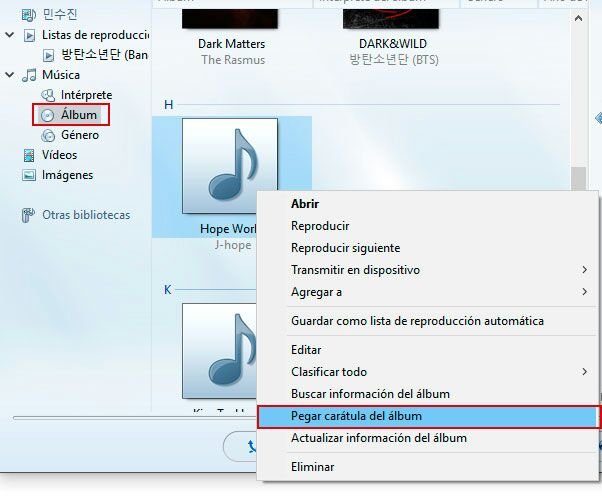Viewport: 602px width, 496px height.
Task: Expand the Transmitir en dispositivo submenu arrow
Action: coord(584,270)
